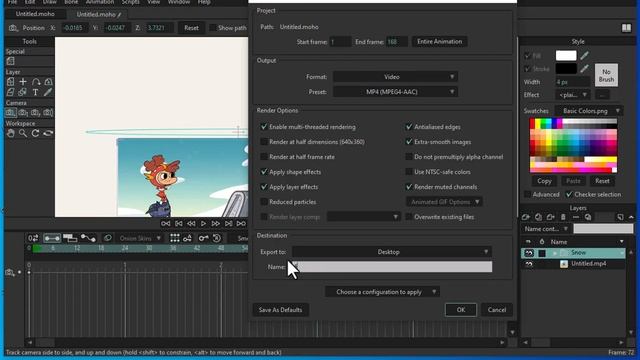Toggle Enable multi-threaded rendering
The width and height of the screenshot is (640, 360).
[x=264, y=127]
